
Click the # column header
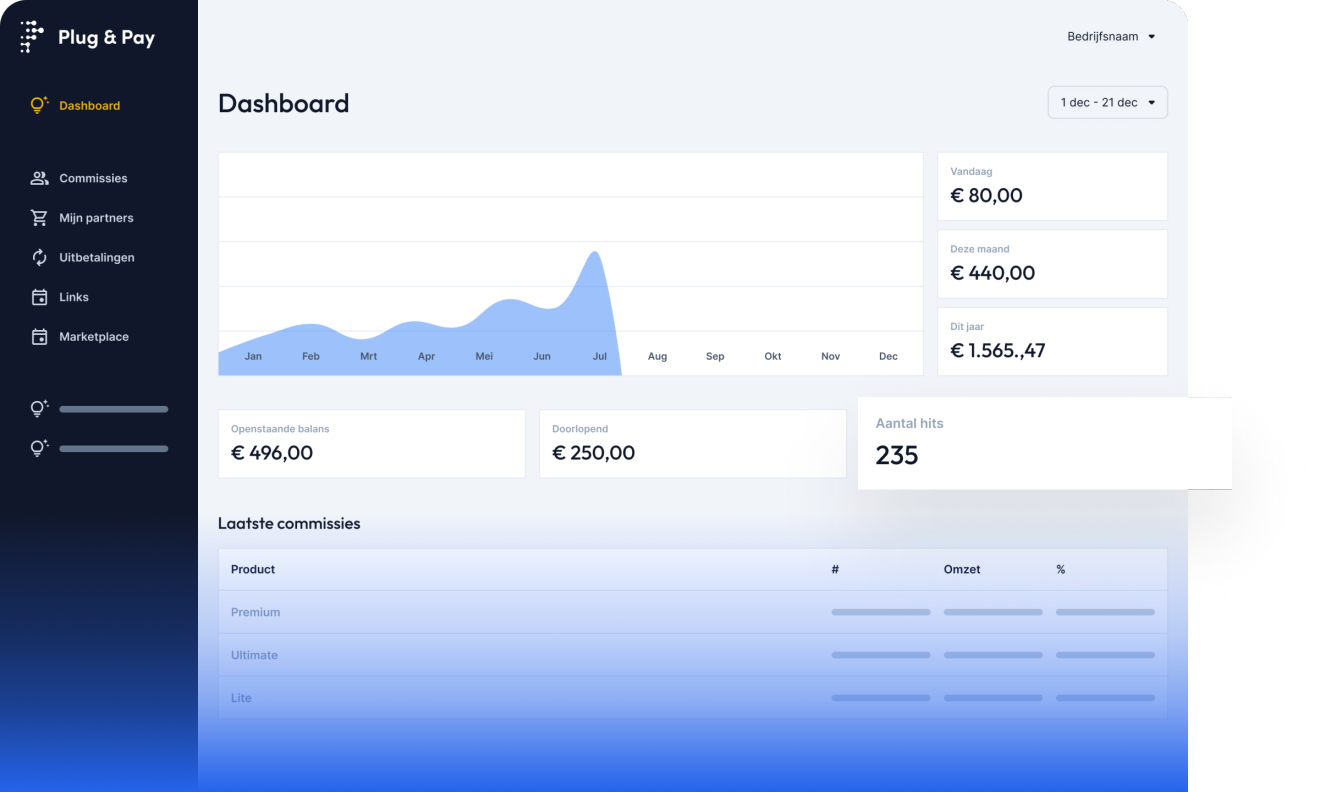835,569
